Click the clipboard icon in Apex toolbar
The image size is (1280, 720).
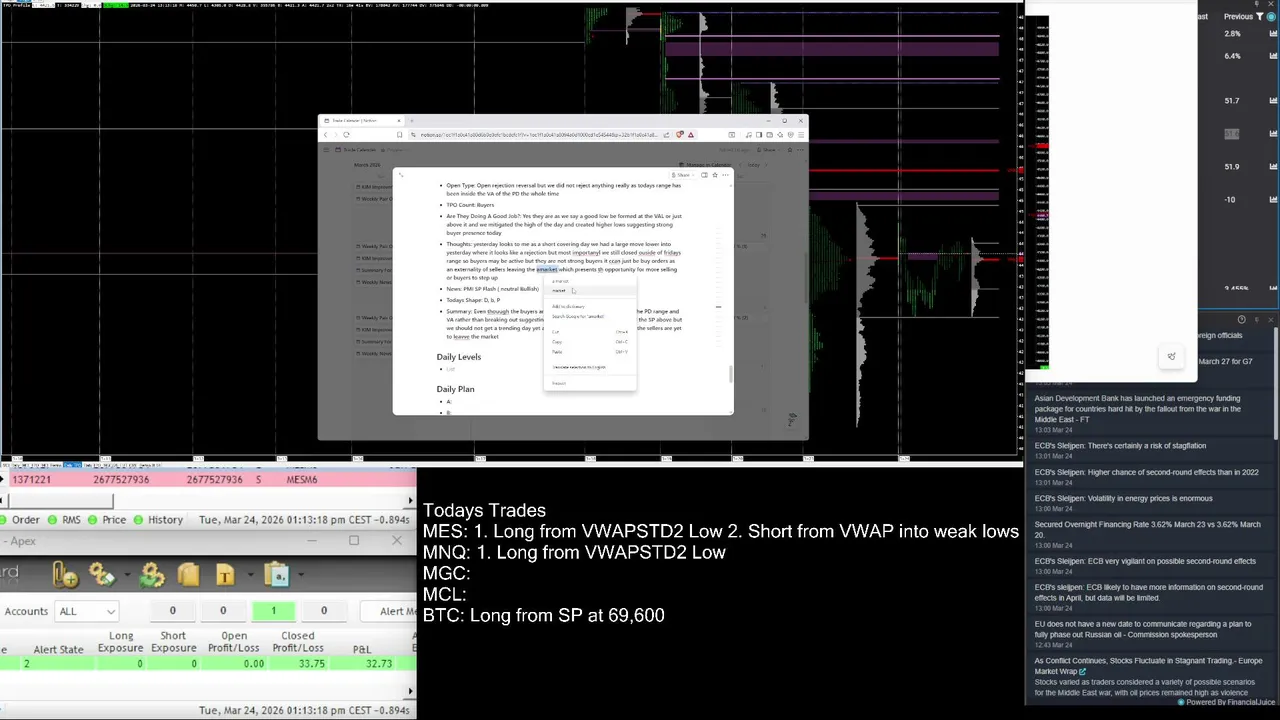277,574
